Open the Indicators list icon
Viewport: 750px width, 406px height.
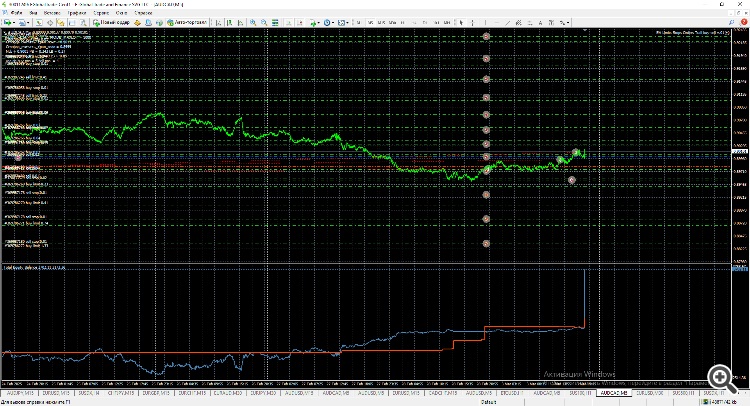click(313, 22)
